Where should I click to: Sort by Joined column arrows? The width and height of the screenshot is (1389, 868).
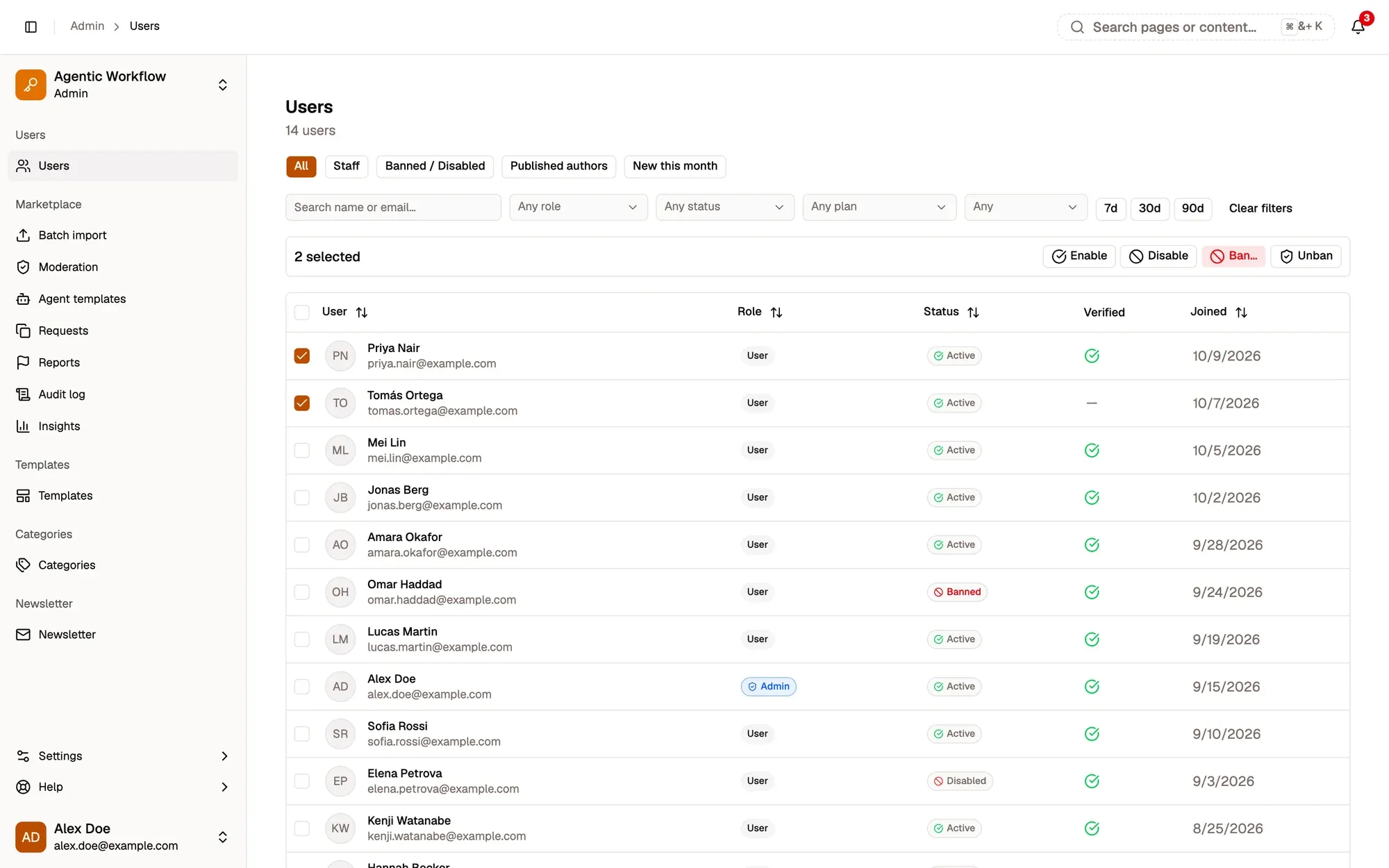[1241, 312]
